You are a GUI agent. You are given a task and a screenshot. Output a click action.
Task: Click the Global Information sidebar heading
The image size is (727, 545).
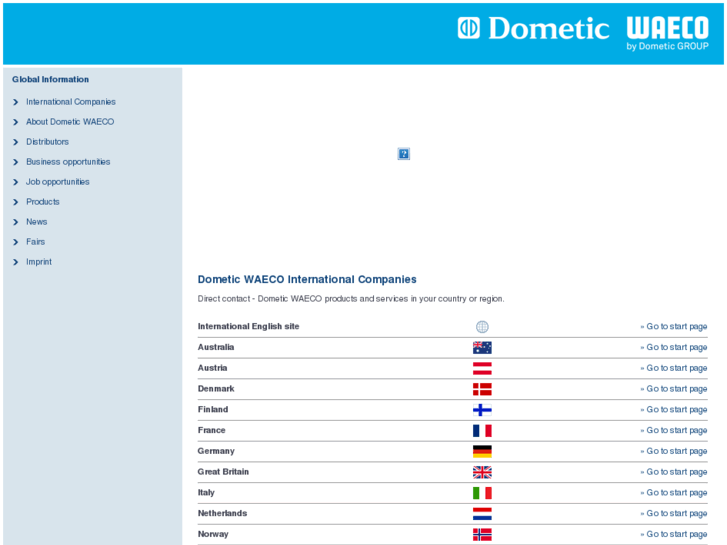pos(51,79)
